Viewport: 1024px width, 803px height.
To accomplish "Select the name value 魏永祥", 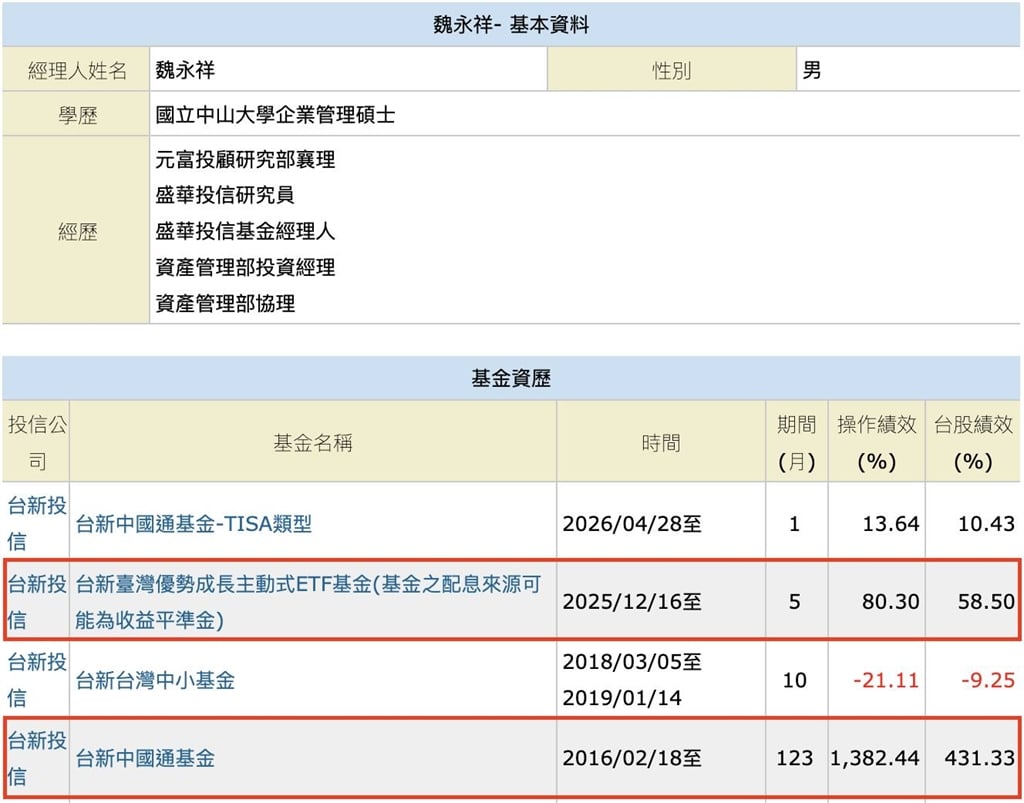I will click(x=185, y=70).
